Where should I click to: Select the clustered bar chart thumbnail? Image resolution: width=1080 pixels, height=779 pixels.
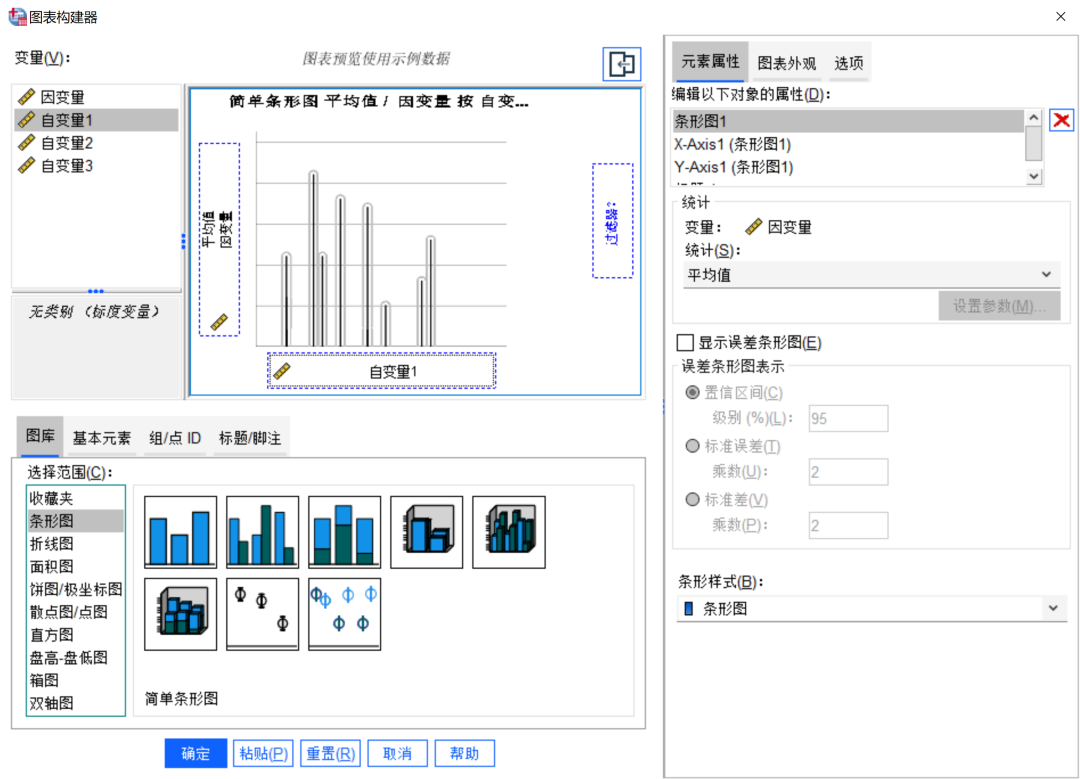tap(262, 532)
